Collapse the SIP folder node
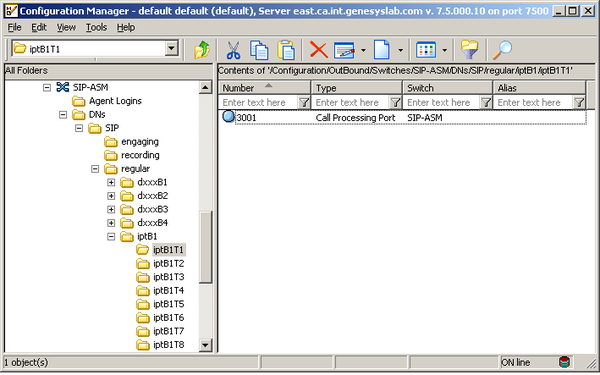600x375 pixels. tap(79, 128)
